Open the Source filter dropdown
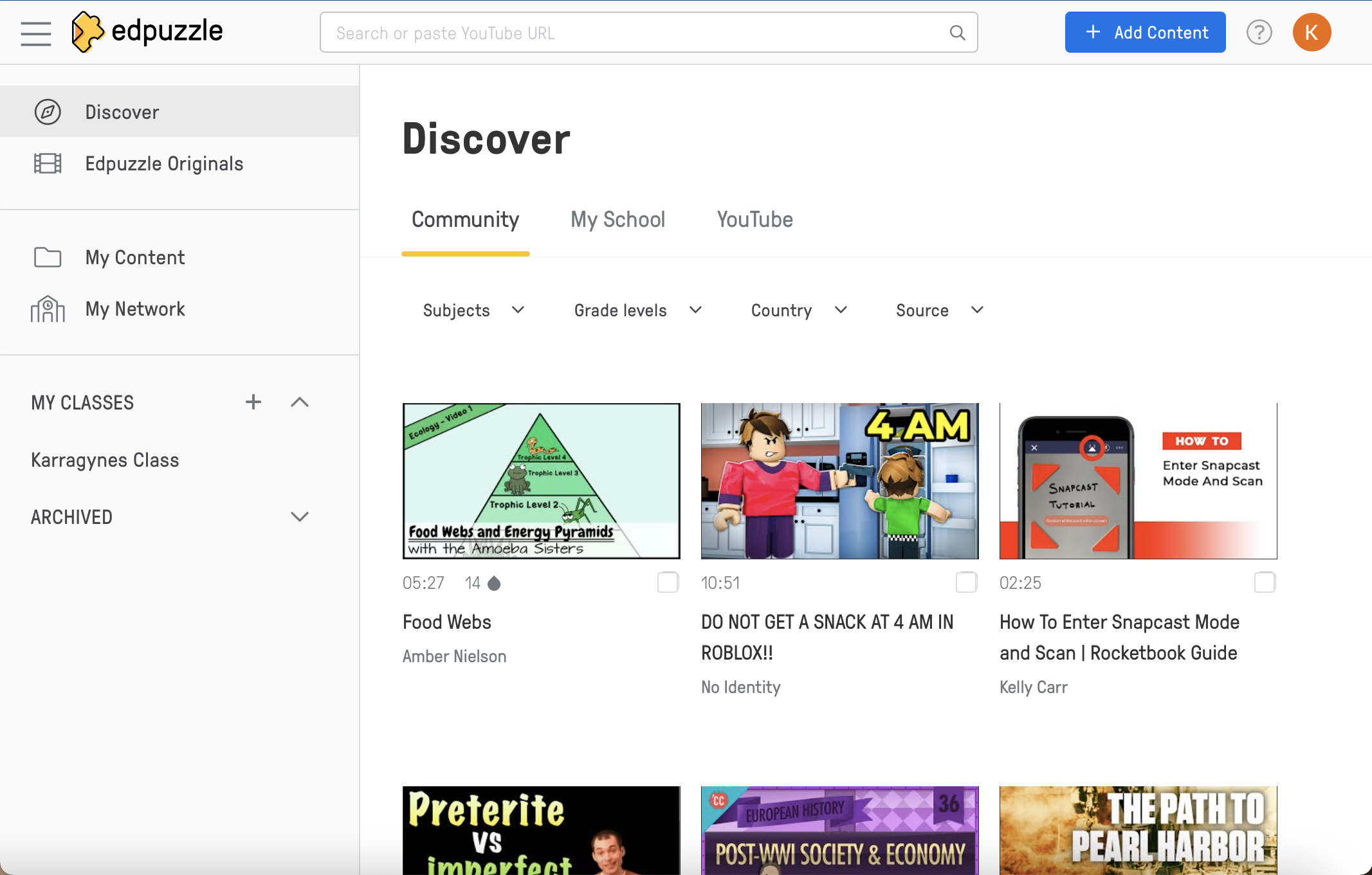 tap(940, 311)
